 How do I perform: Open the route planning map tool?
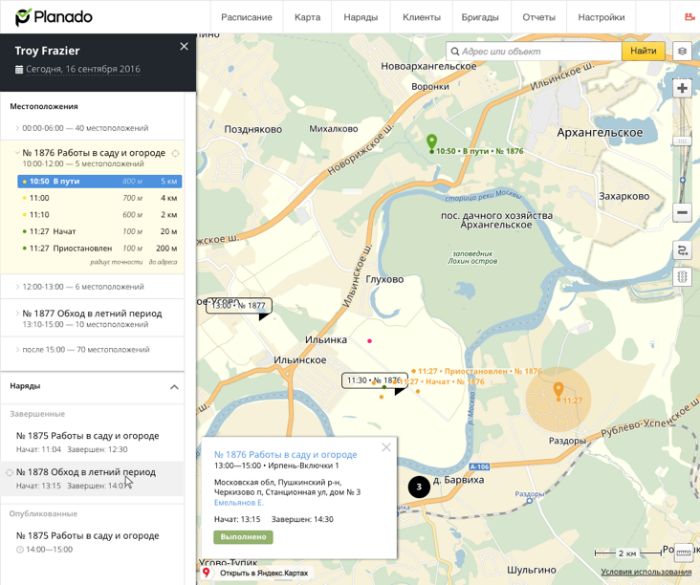(682, 250)
